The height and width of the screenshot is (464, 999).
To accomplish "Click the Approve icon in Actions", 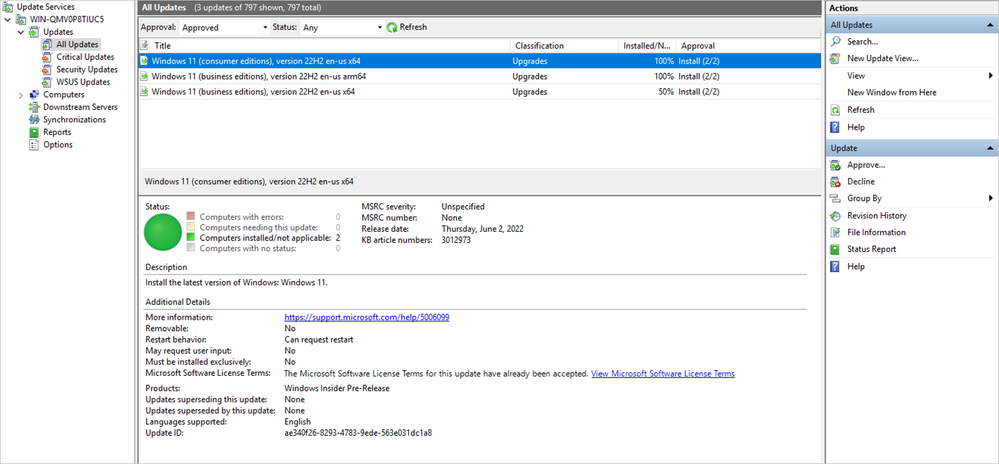I will (835, 165).
